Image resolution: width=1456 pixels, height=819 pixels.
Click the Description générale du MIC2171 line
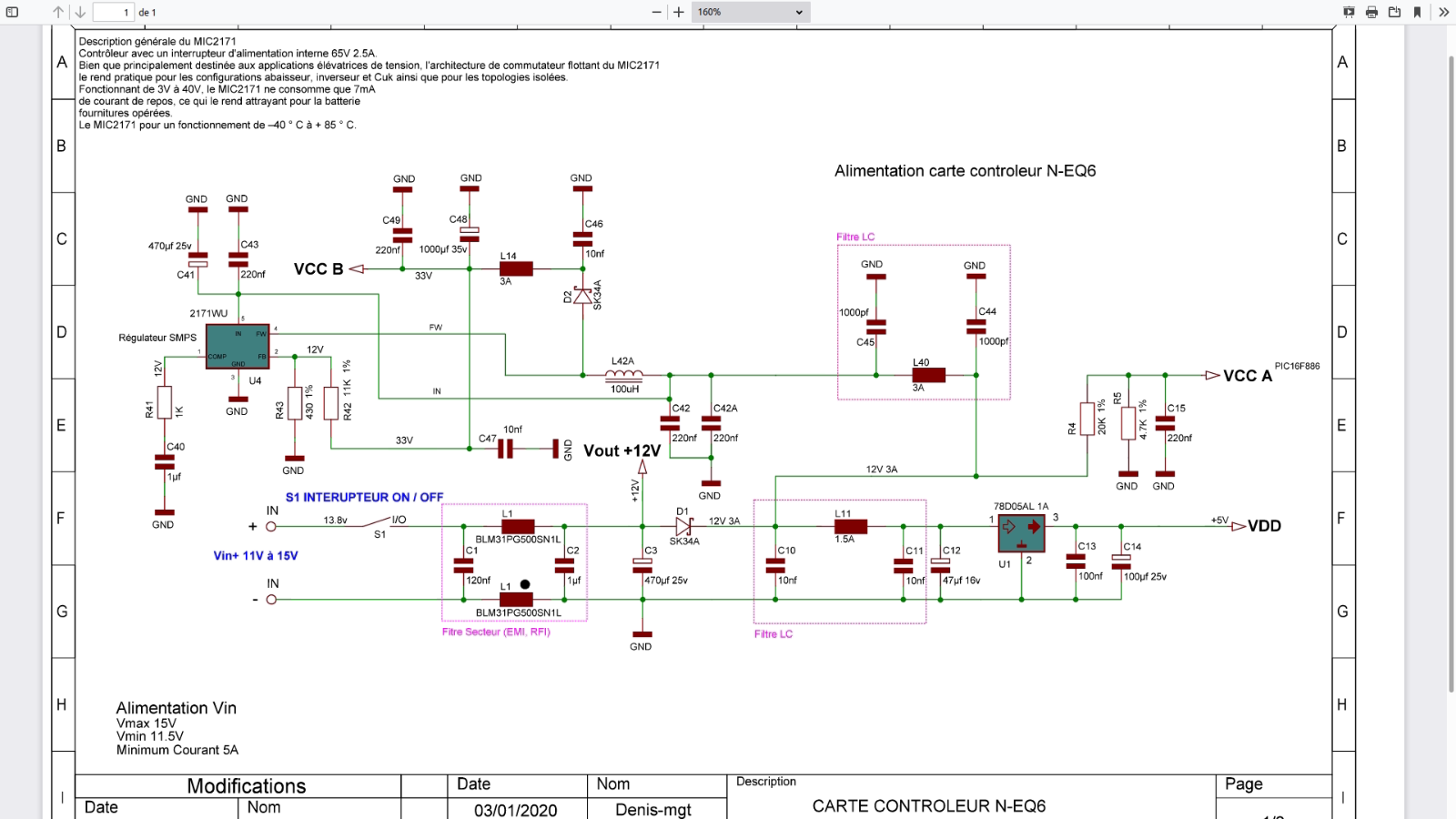157,41
